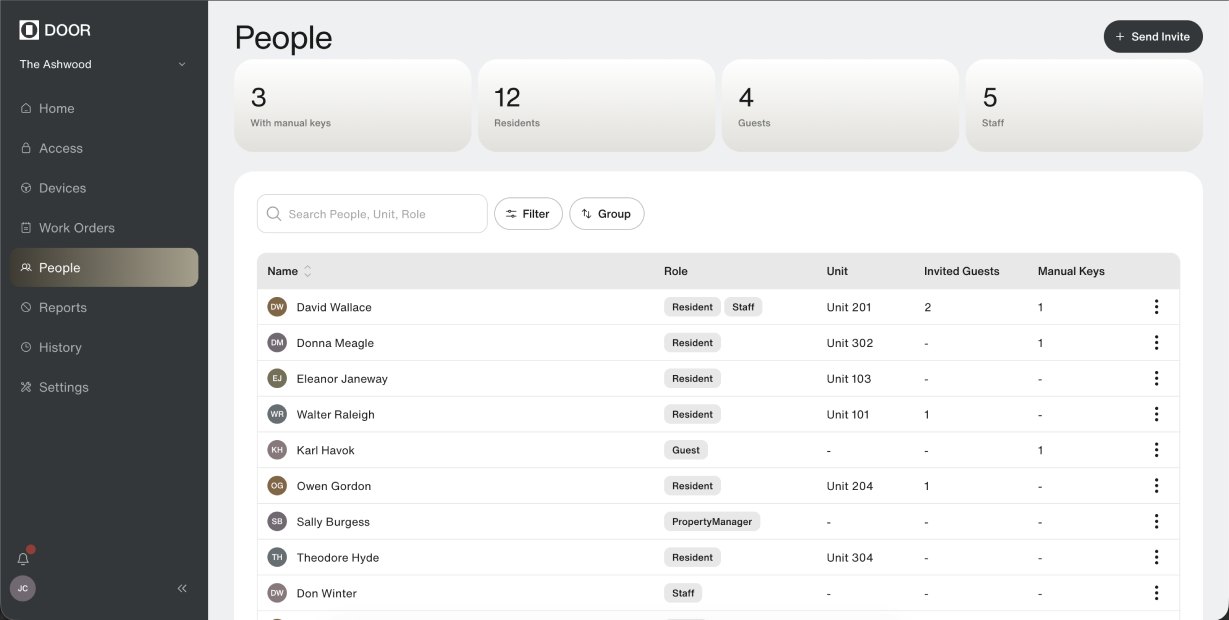
Task: Open the History page
Action: pos(104,348)
